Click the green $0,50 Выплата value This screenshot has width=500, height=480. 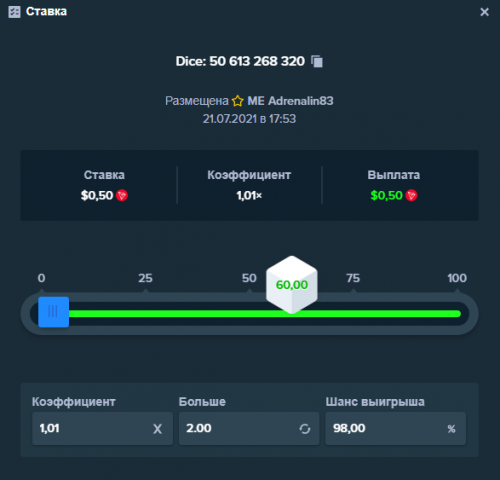coord(387,195)
